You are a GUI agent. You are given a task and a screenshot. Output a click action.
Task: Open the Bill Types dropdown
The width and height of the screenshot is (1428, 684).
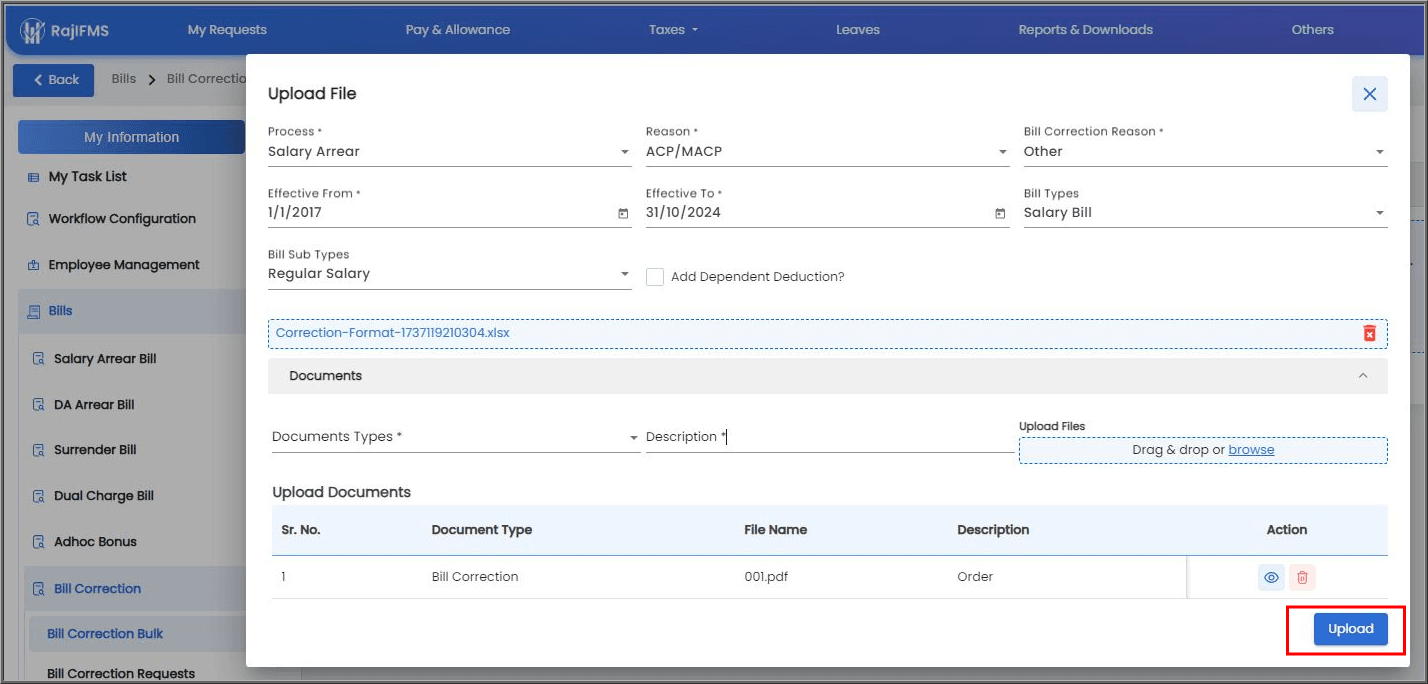(1205, 213)
